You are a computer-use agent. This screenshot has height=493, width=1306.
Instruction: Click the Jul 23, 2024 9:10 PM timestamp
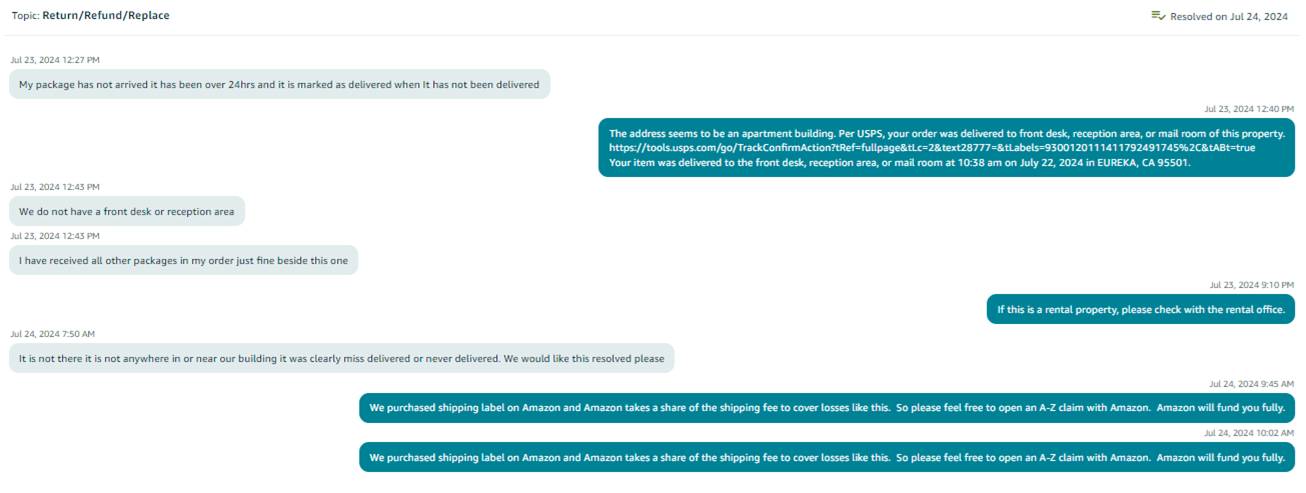point(1252,284)
